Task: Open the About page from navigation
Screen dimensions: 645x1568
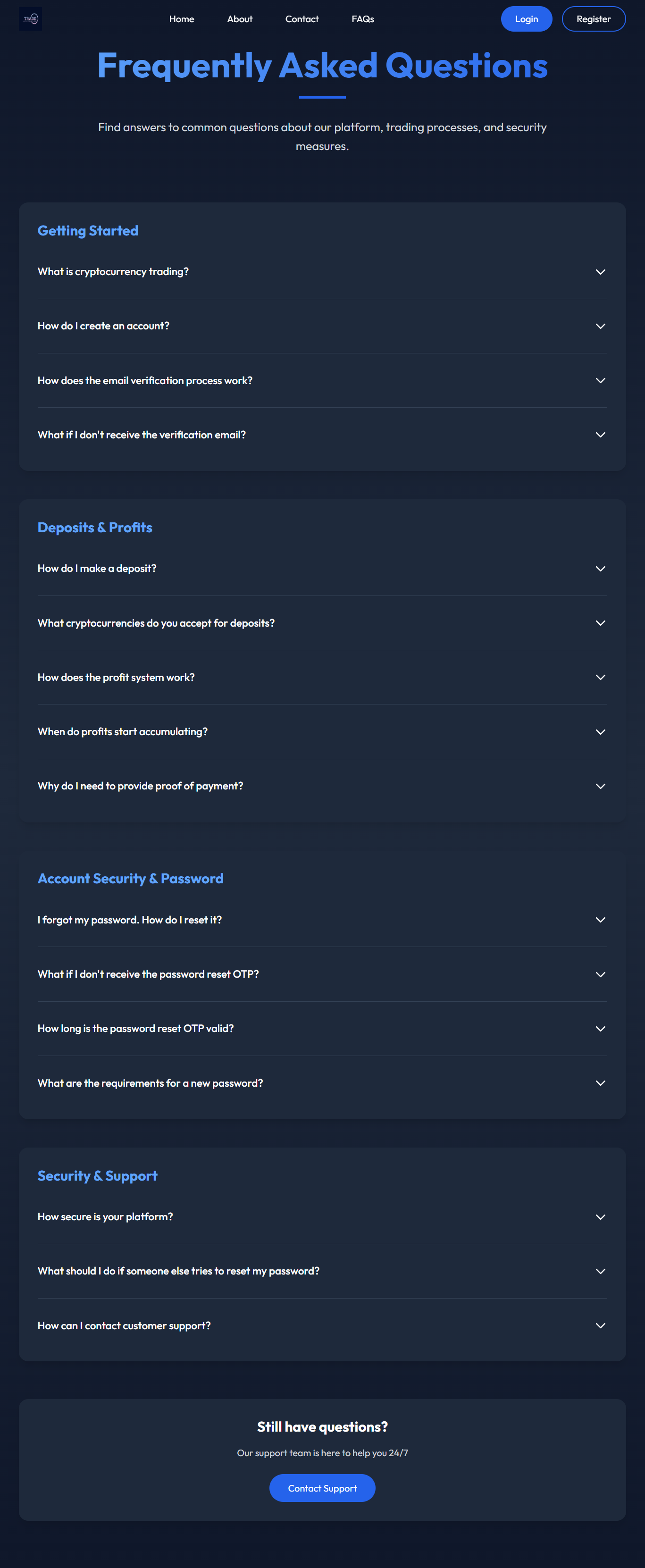Action: point(240,19)
